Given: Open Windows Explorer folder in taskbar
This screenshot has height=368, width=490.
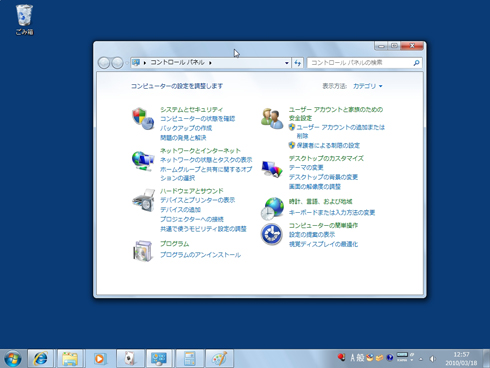Looking at the screenshot, I should pyautogui.click(x=70, y=359).
